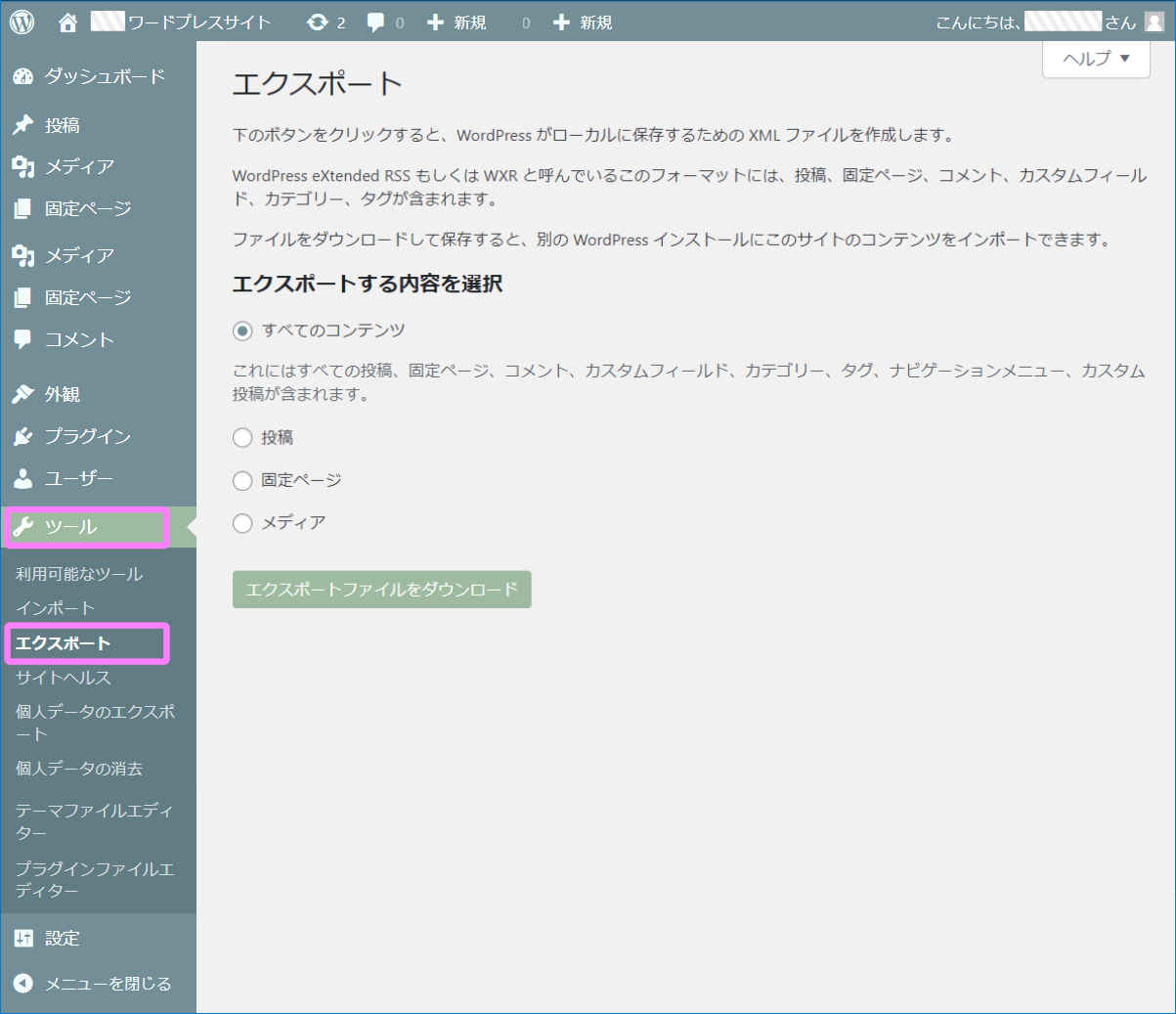Open the site home icon
Screen dimensions: 1176x1014
66,20
